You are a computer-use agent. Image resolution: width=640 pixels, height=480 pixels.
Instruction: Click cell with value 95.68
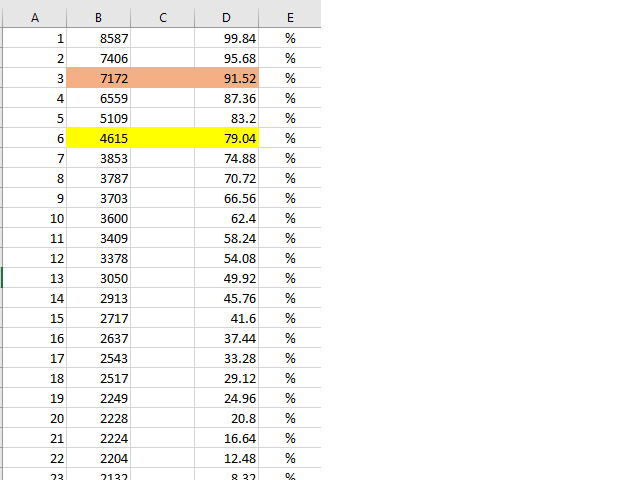pos(227,58)
